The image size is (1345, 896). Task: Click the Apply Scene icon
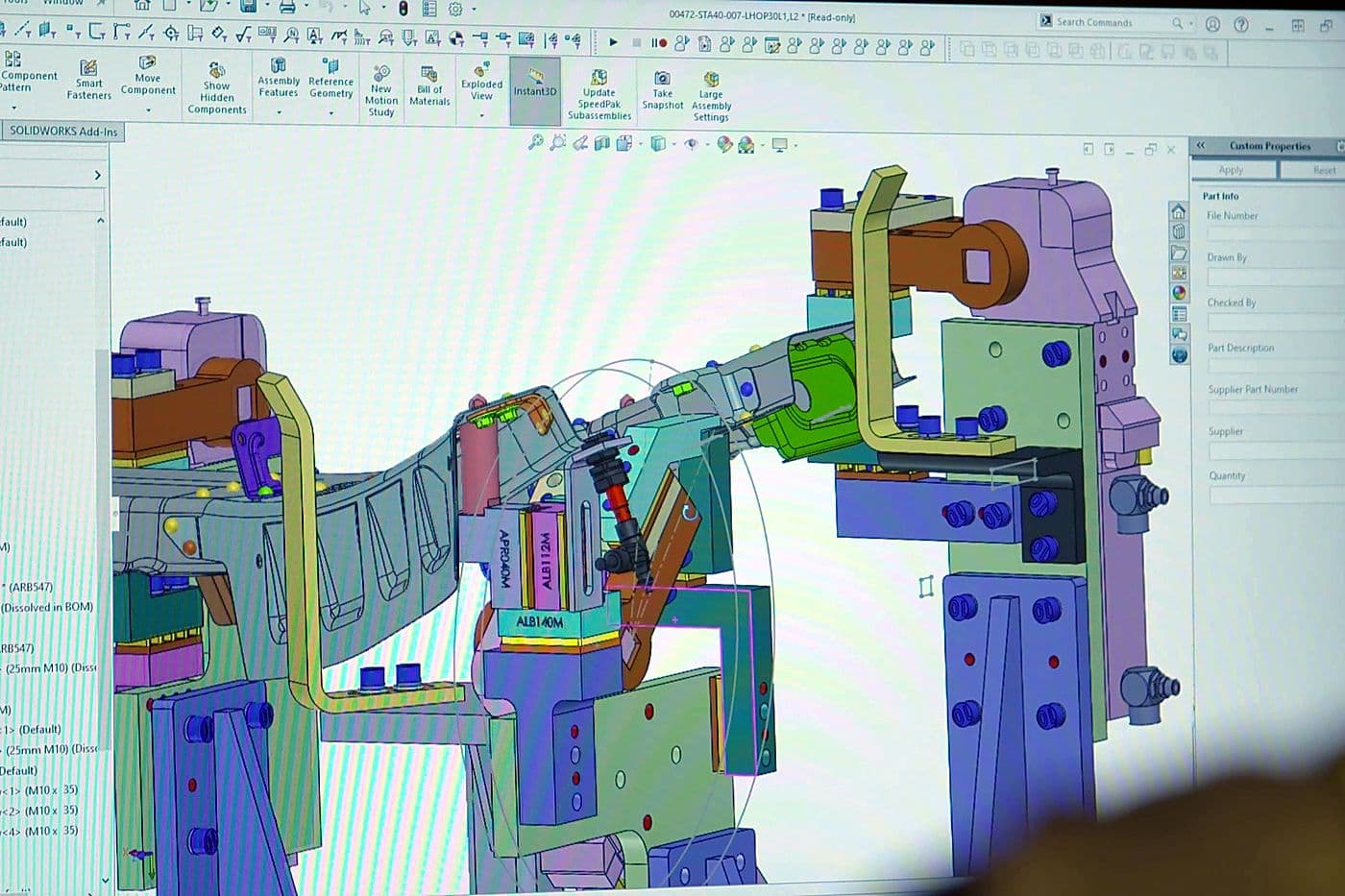[746, 145]
